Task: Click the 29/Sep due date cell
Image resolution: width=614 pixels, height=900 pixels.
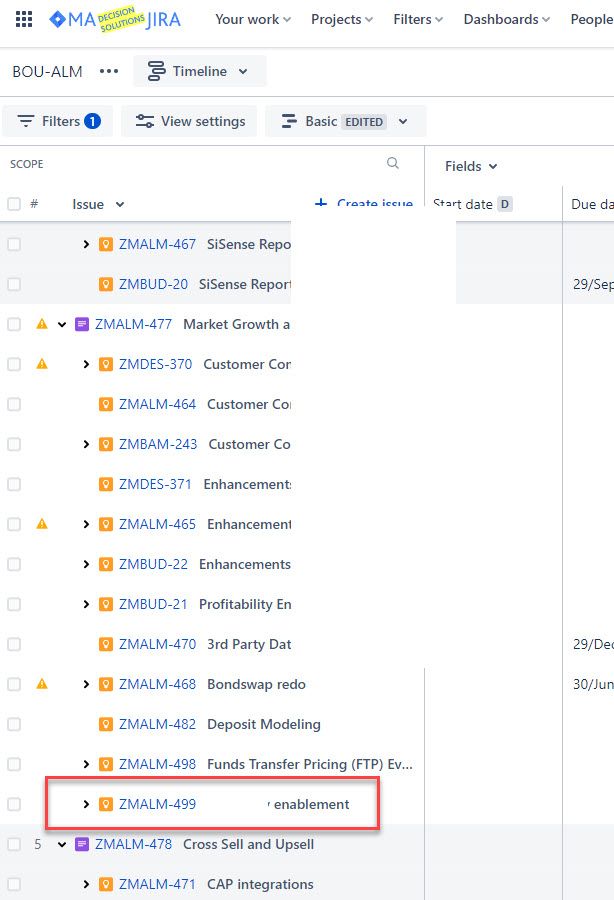Action: (593, 284)
